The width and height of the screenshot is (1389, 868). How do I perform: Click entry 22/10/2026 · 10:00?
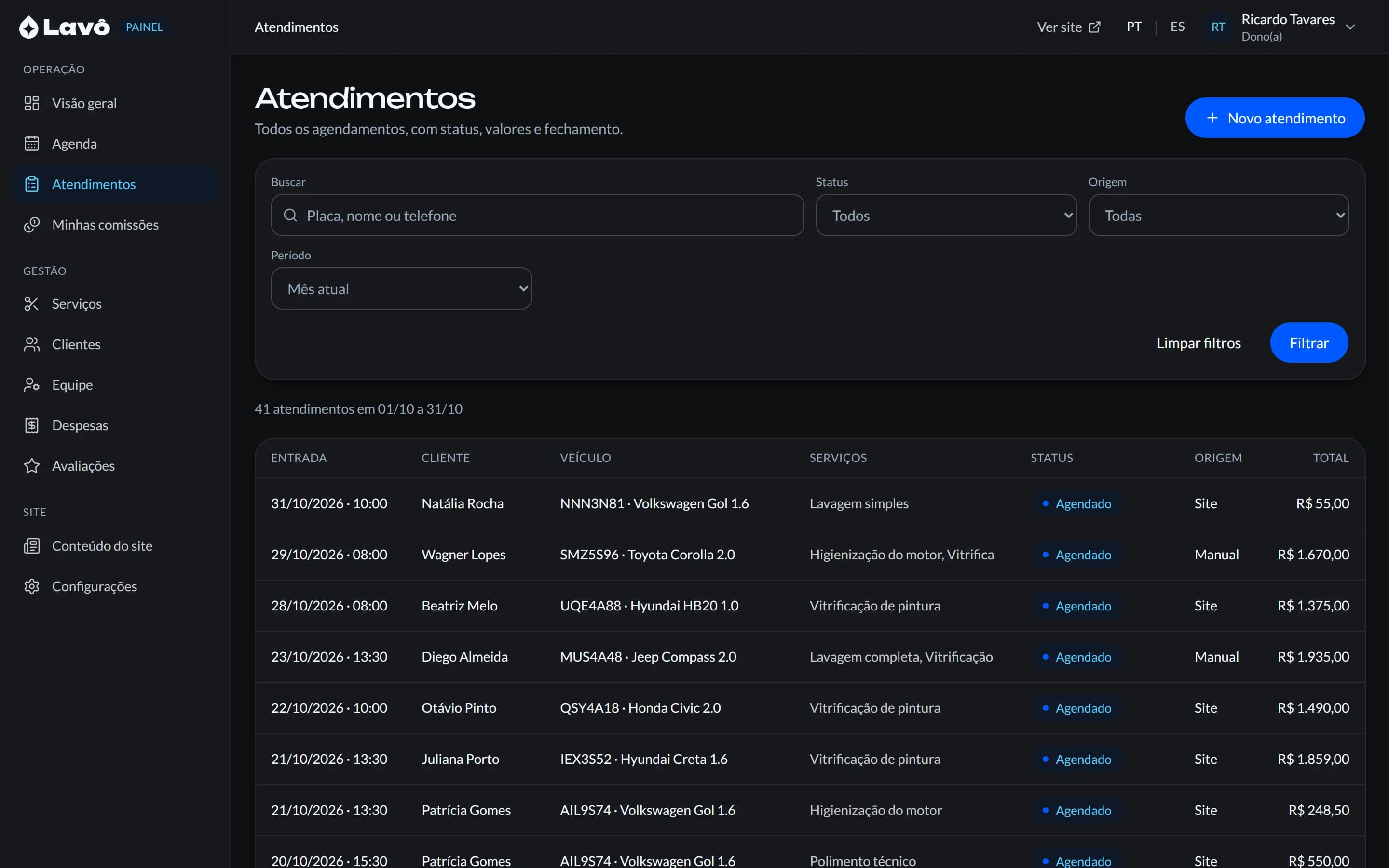pos(329,708)
